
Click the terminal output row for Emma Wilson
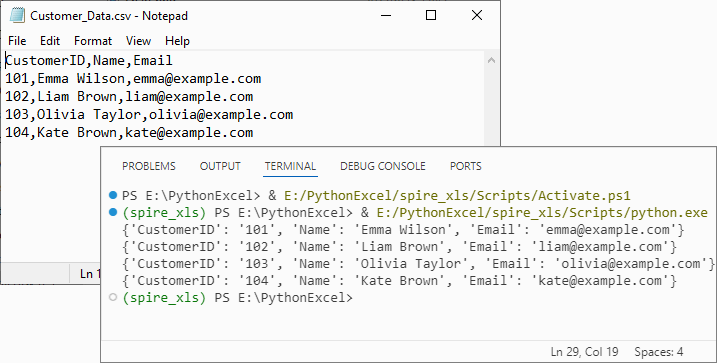coord(403,230)
